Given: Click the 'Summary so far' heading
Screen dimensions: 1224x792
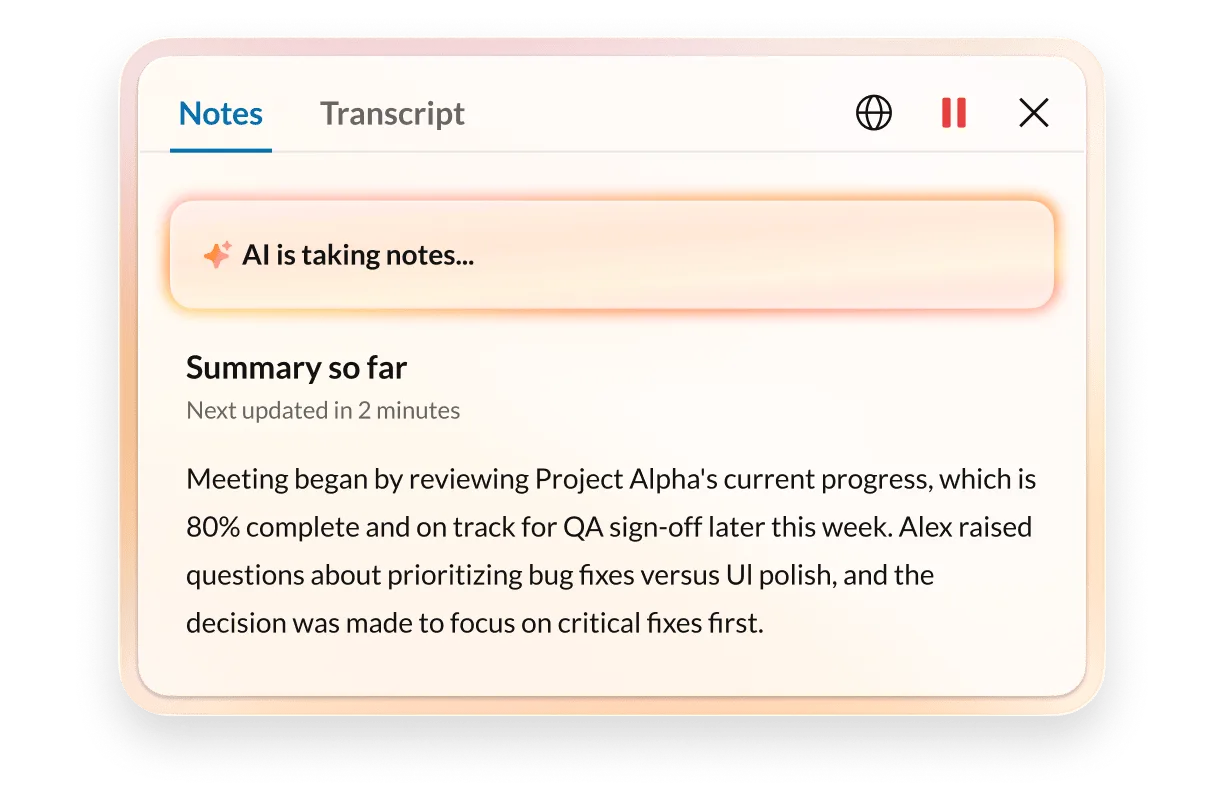Looking at the screenshot, I should (x=295, y=367).
